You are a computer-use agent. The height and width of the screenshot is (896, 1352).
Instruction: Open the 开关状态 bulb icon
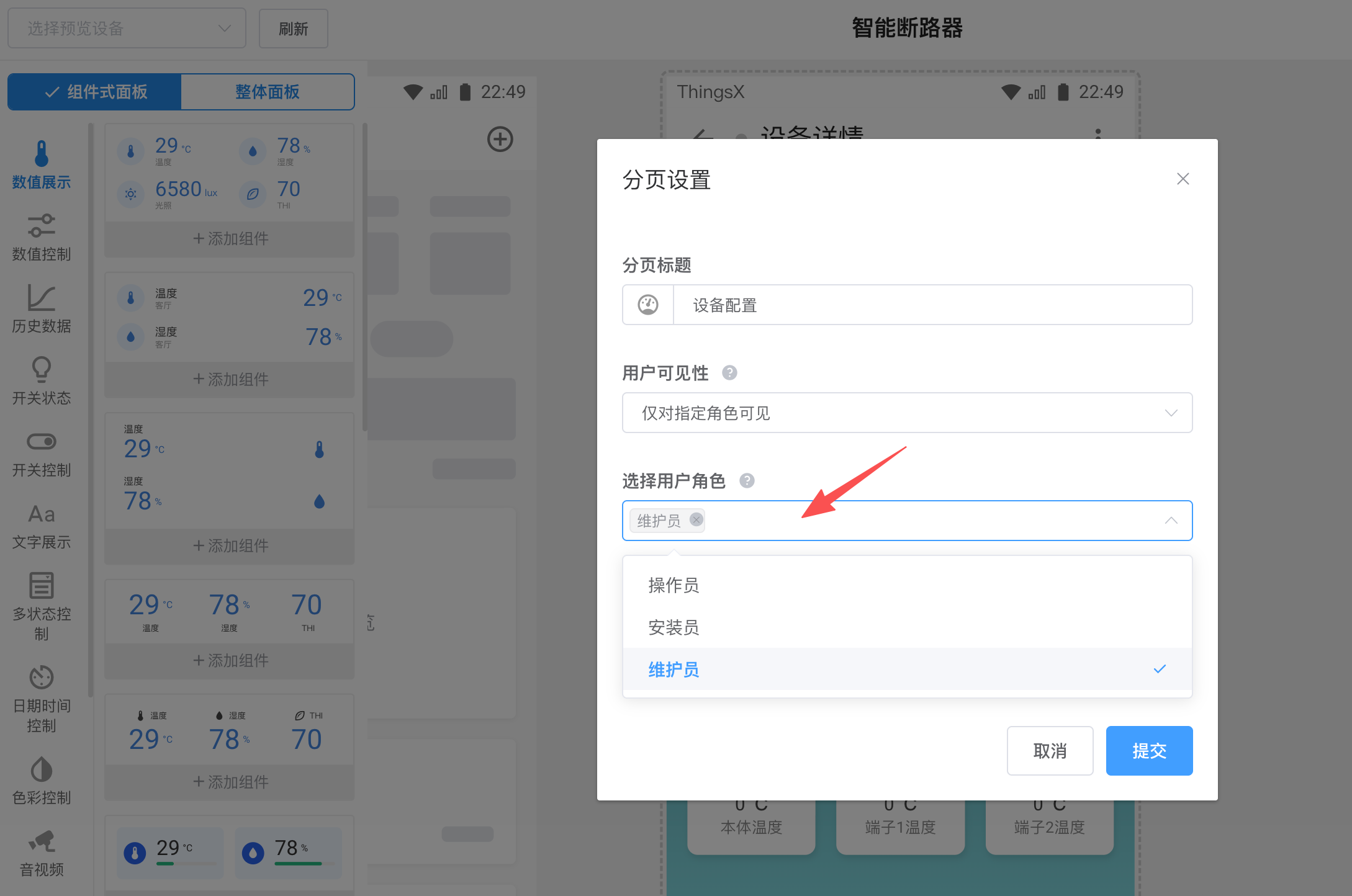tap(41, 370)
